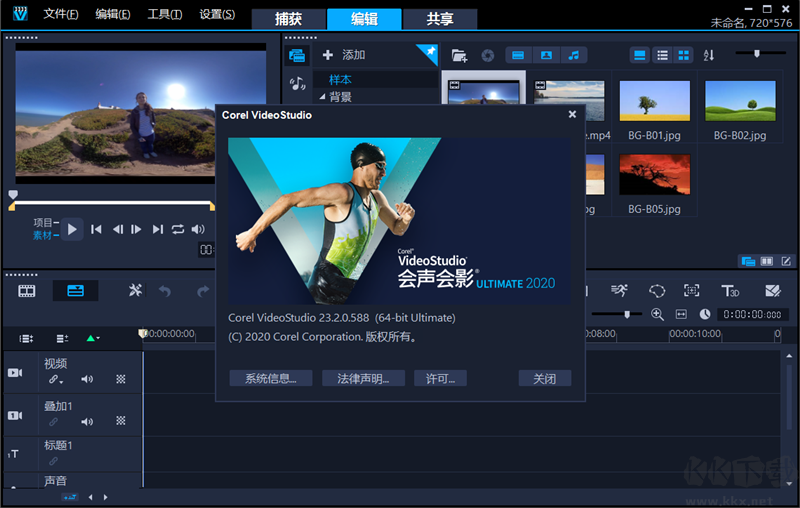Sort library clips with the sort icon

[709, 55]
